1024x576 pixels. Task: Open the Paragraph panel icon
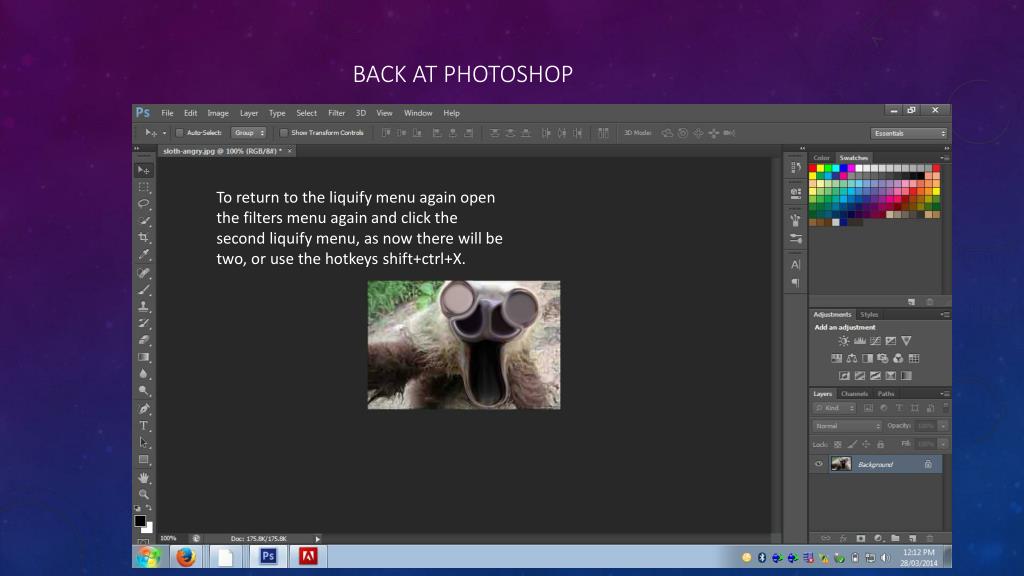(x=795, y=282)
